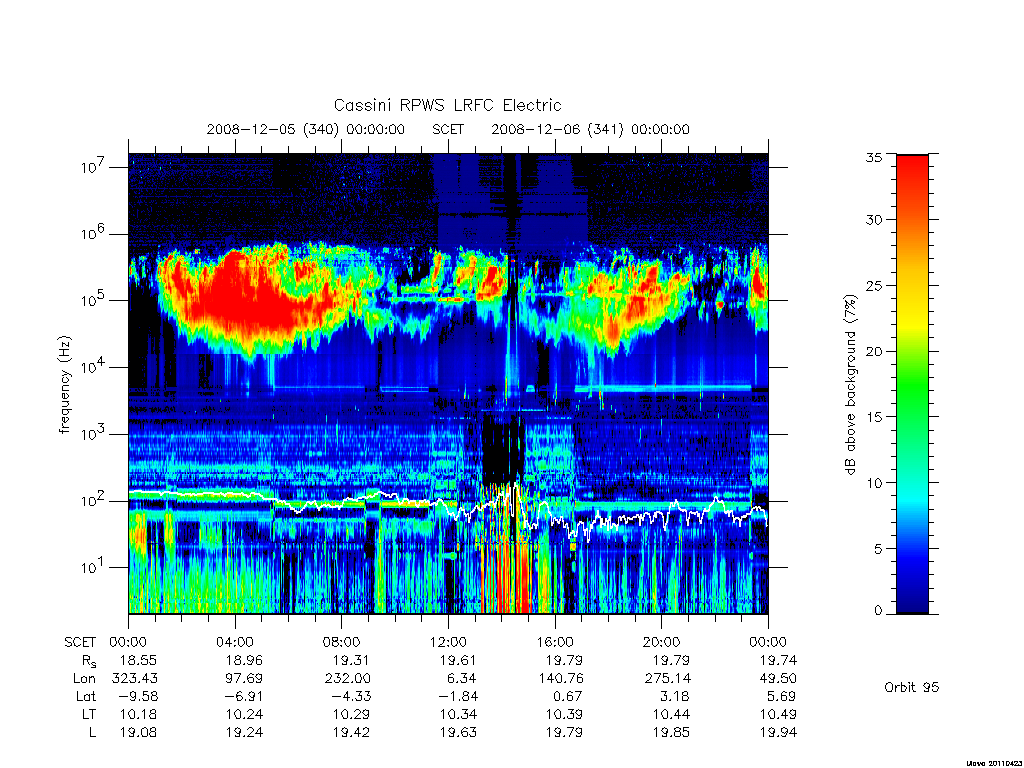This screenshot has height=768, width=1024.
Task: Select the Rs value 18.55
Action: tap(138, 660)
